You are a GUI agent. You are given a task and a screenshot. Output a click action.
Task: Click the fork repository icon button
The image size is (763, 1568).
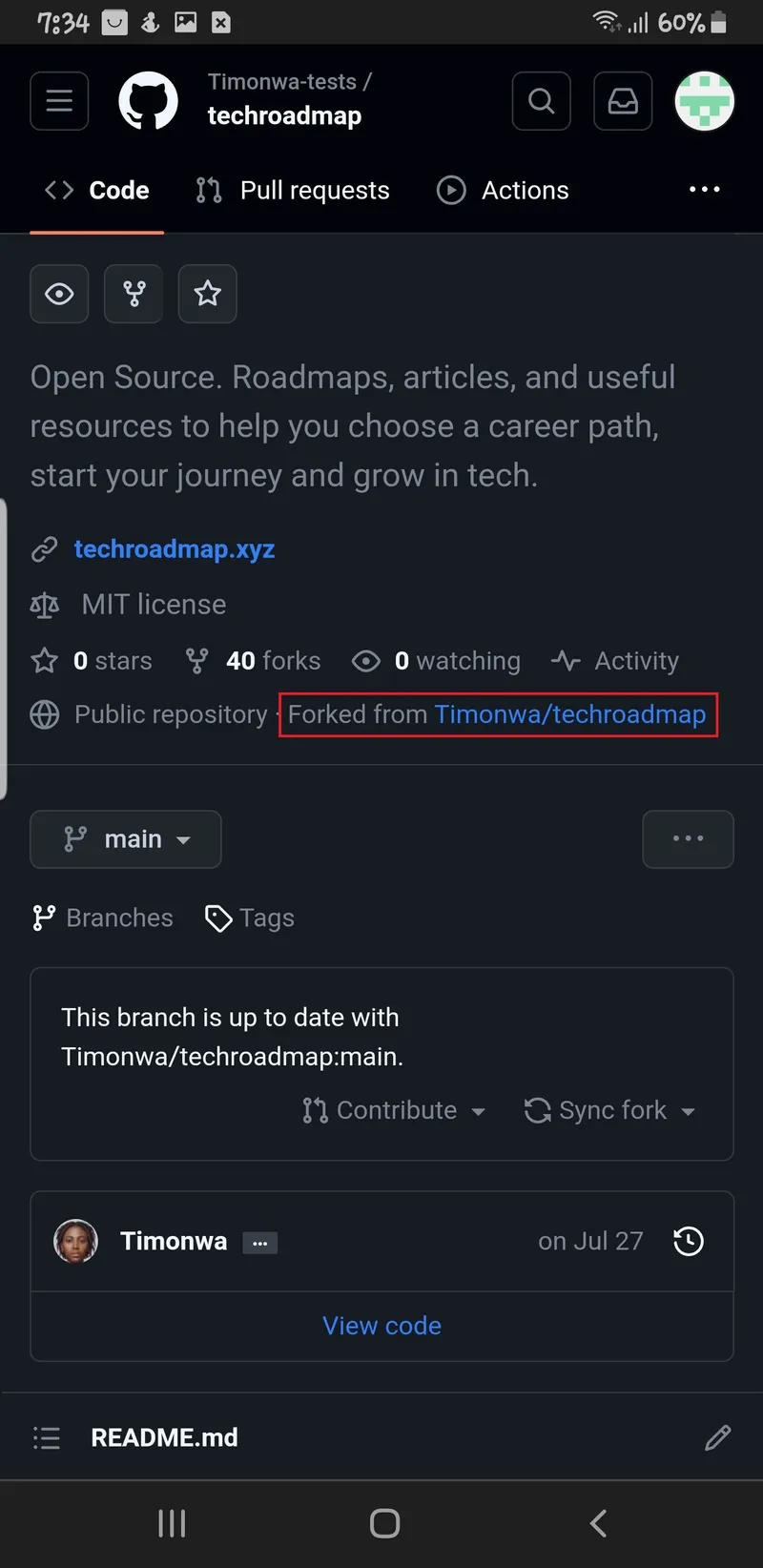click(134, 294)
